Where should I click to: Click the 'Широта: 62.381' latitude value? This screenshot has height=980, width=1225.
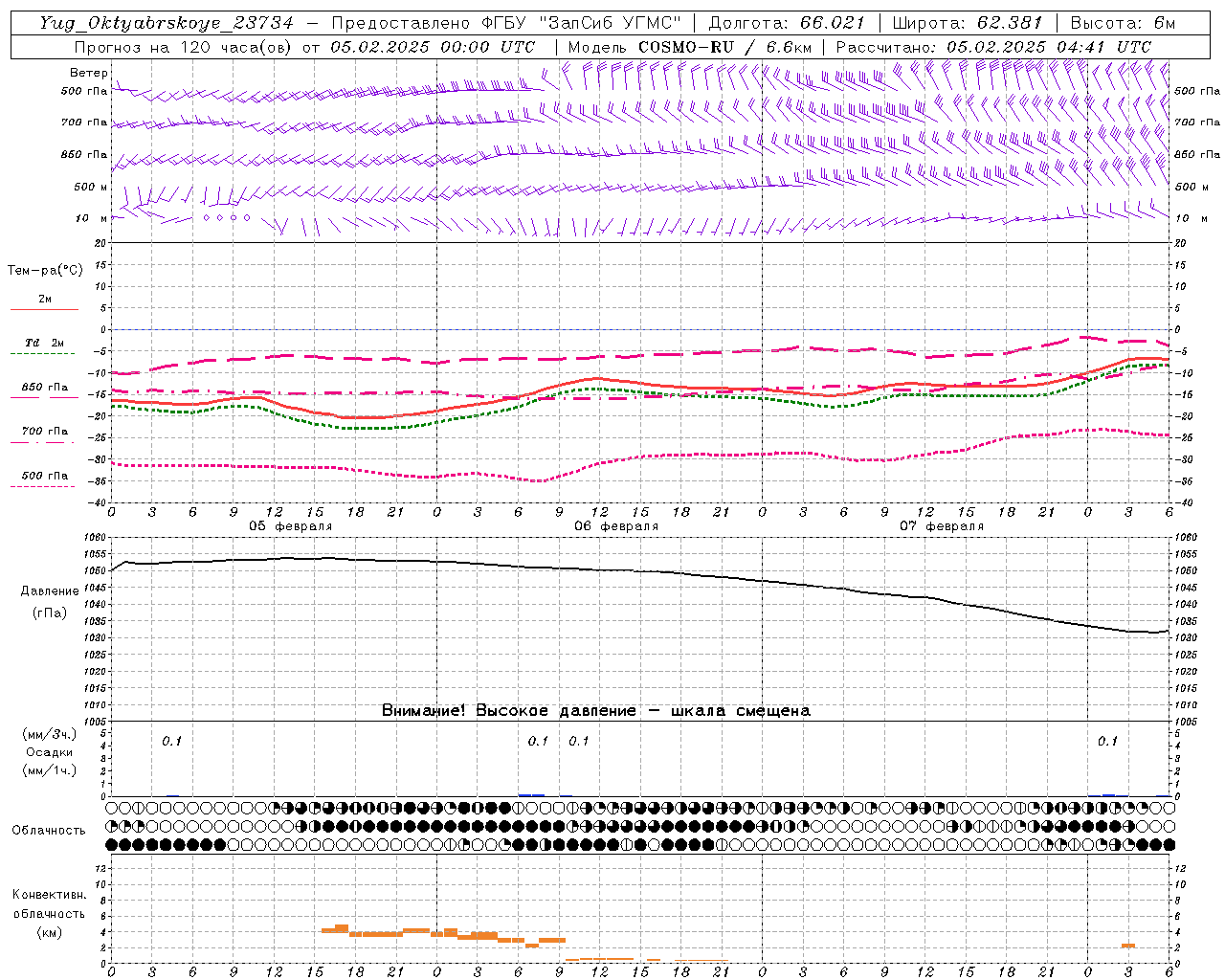[968, 23]
